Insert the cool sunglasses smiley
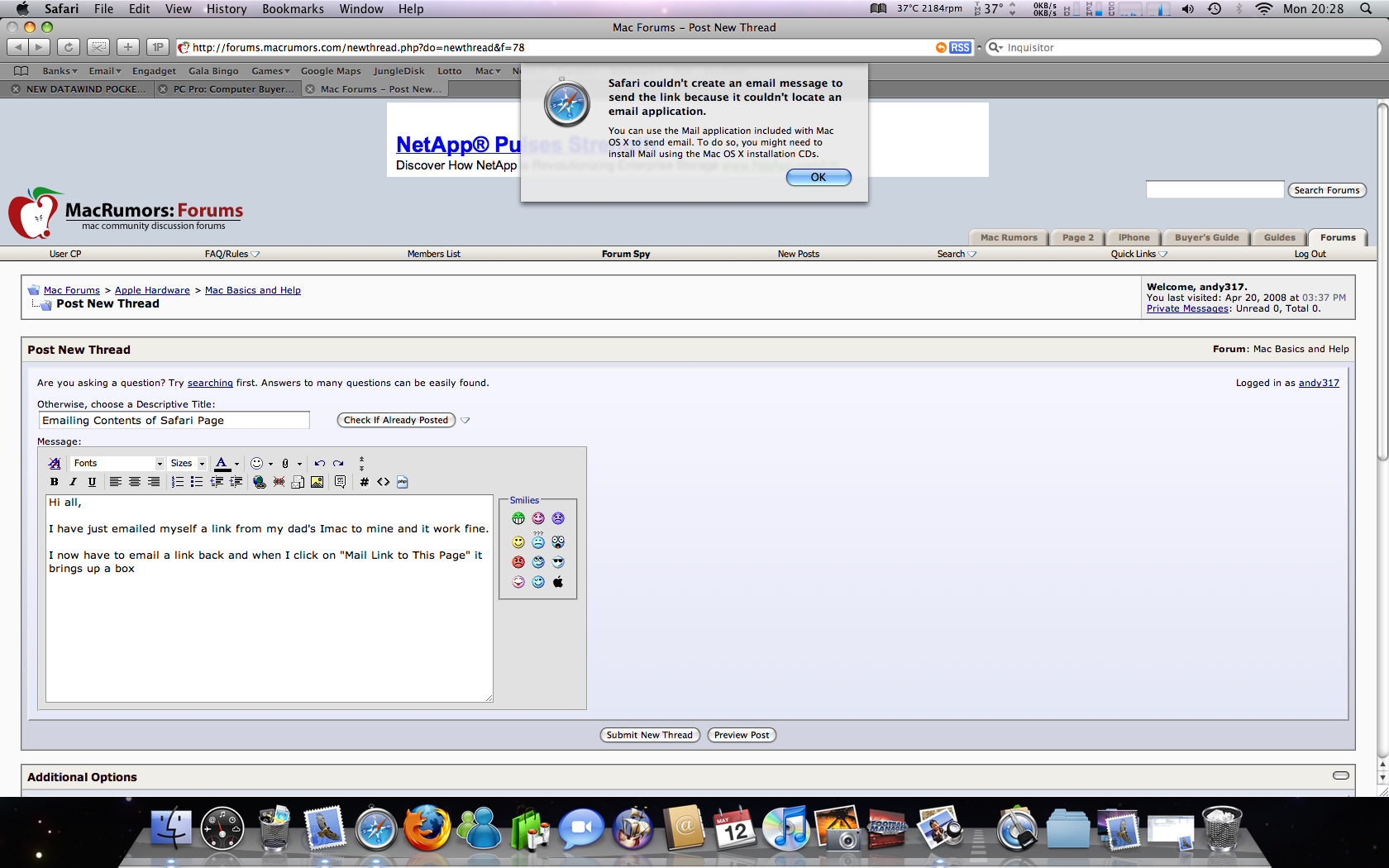 tap(558, 562)
